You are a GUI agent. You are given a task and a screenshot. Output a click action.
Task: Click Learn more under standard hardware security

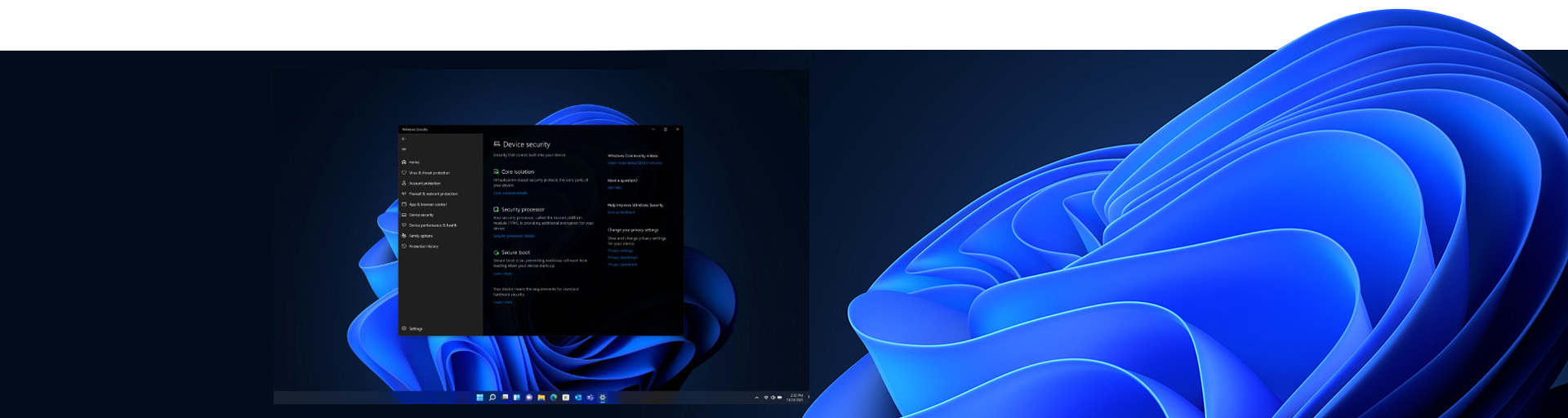(502, 303)
